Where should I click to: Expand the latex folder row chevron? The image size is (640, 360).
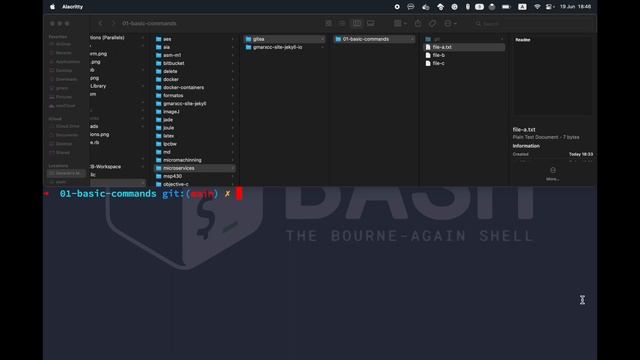(x=233, y=136)
